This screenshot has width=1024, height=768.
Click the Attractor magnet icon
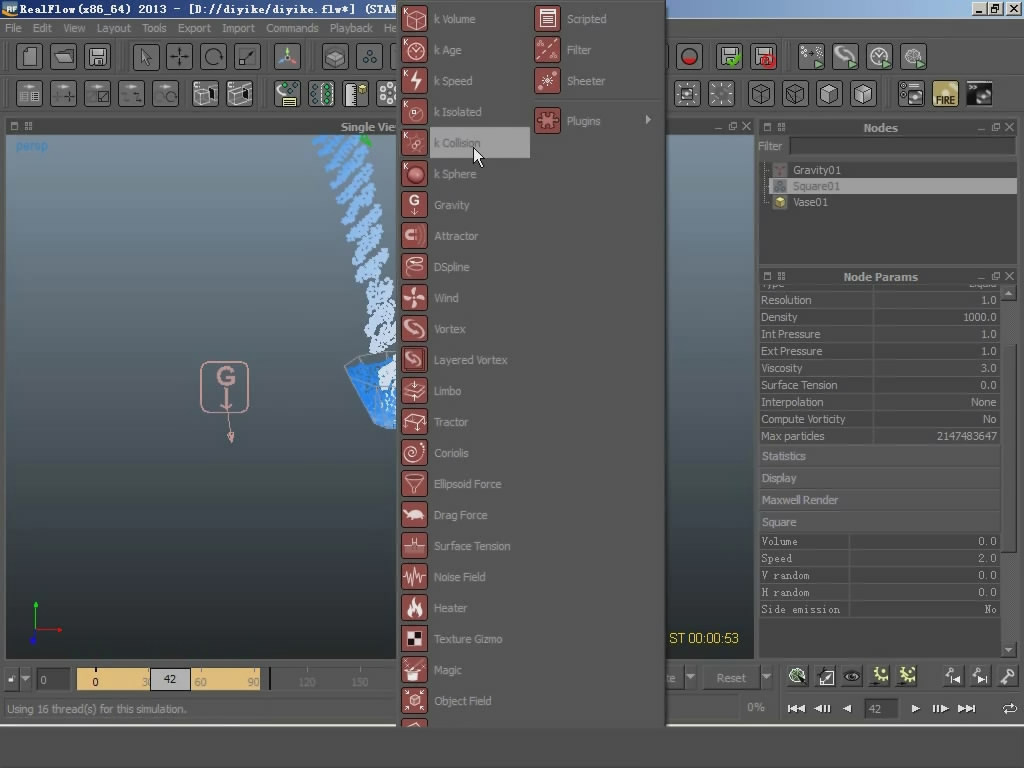(414, 236)
